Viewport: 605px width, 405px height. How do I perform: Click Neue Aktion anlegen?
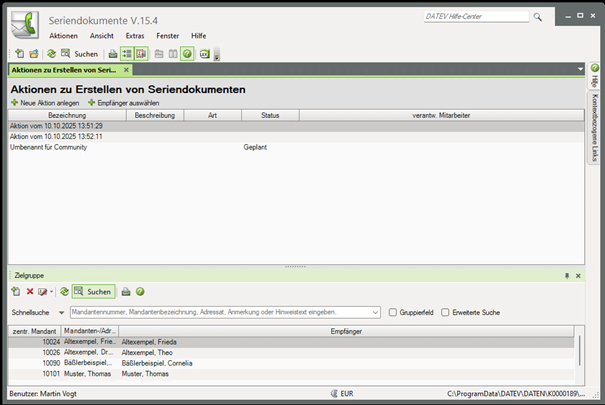pyautogui.click(x=44, y=103)
